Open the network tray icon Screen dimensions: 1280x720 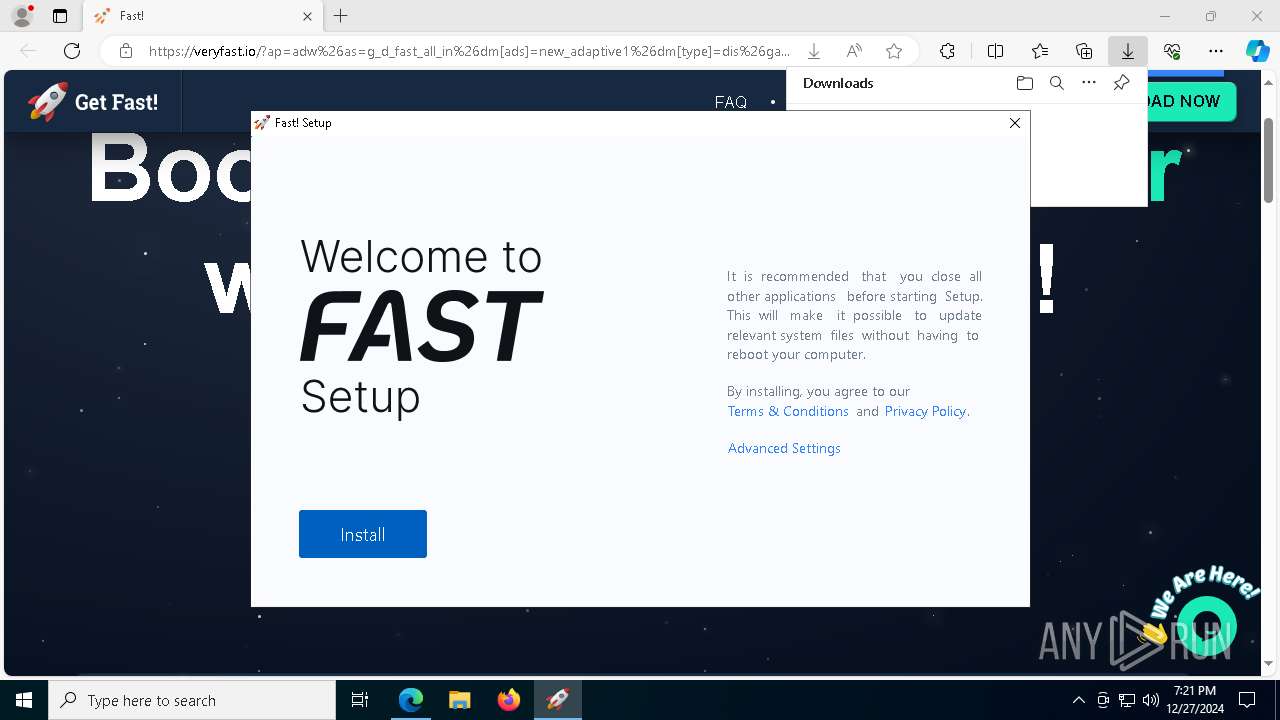click(1127, 700)
